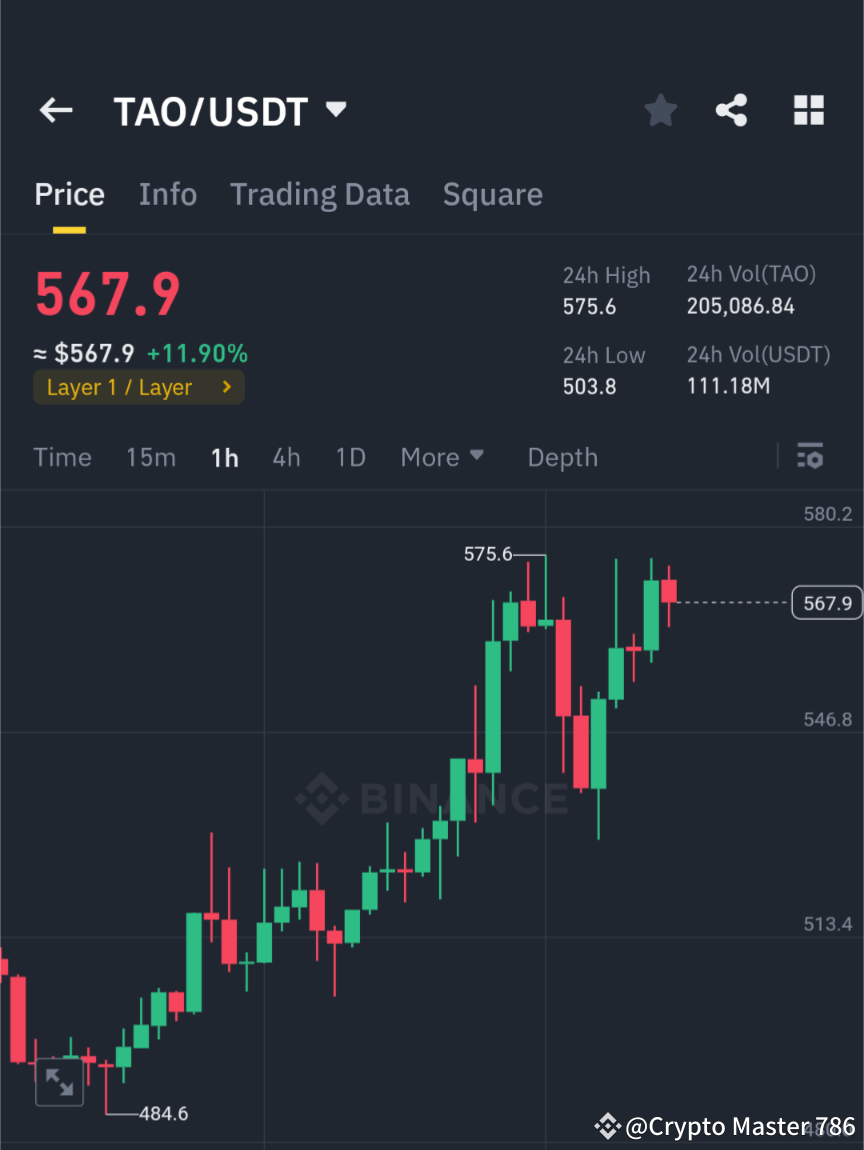The image size is (864, 1150).
Task: Navigate back using the arrow icon
Action: tap(55, 111)
